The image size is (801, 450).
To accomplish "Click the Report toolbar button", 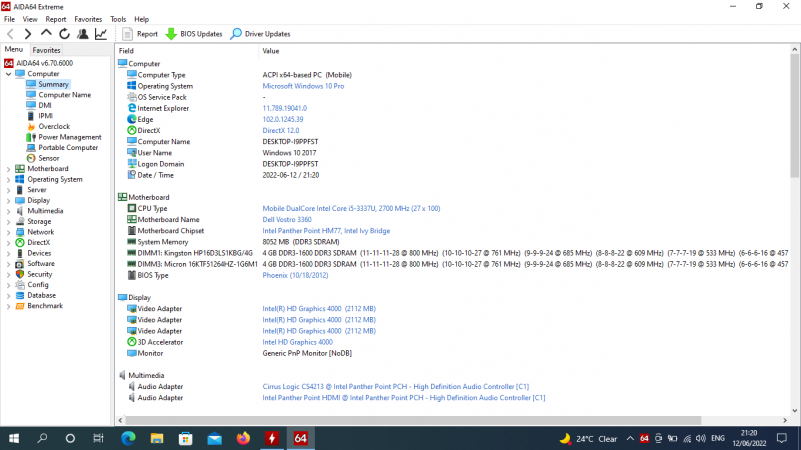I will pos(140,34).
